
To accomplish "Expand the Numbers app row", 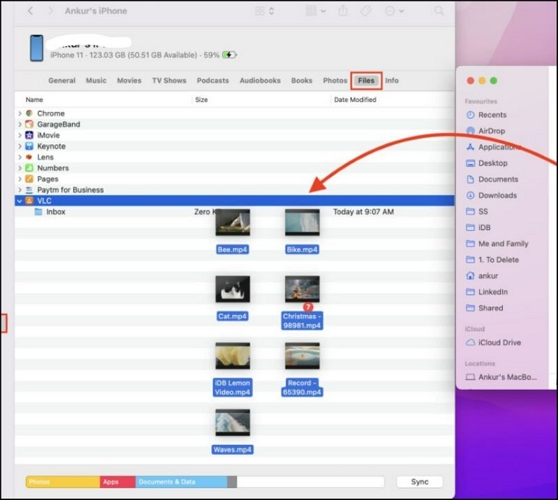I will click(x=20, y=168).
